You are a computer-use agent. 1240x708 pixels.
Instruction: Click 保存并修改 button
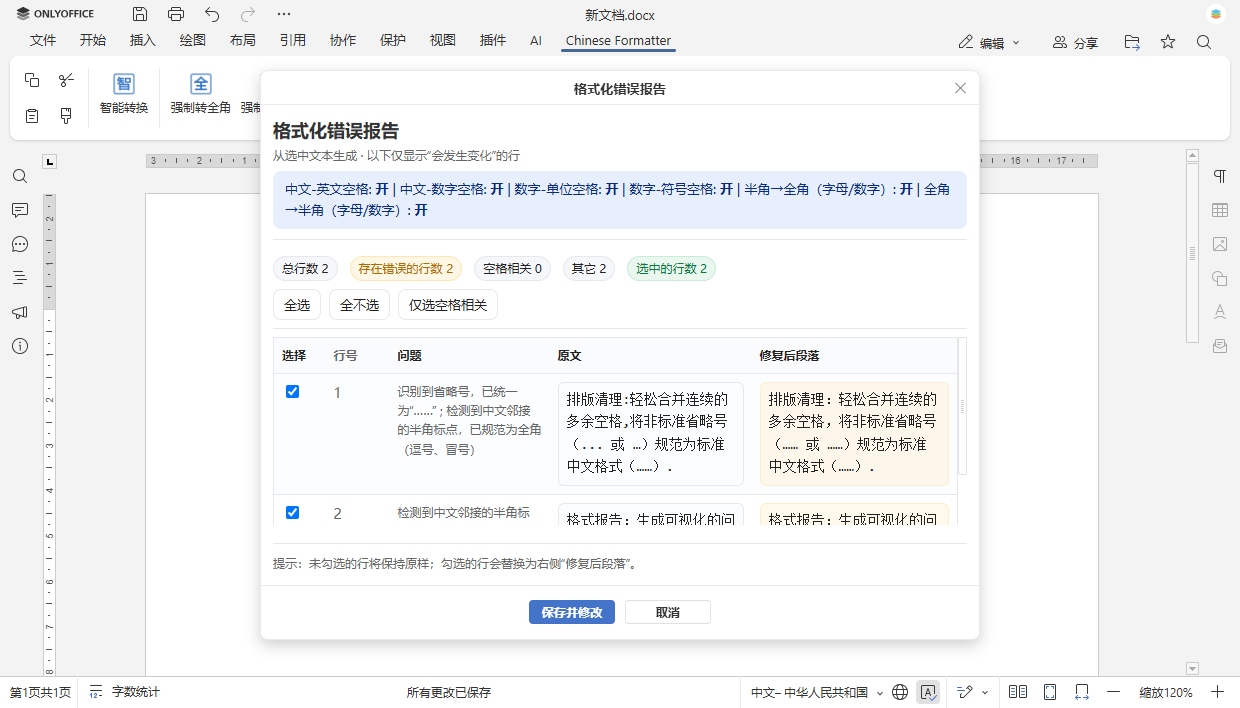pos(572,612)
